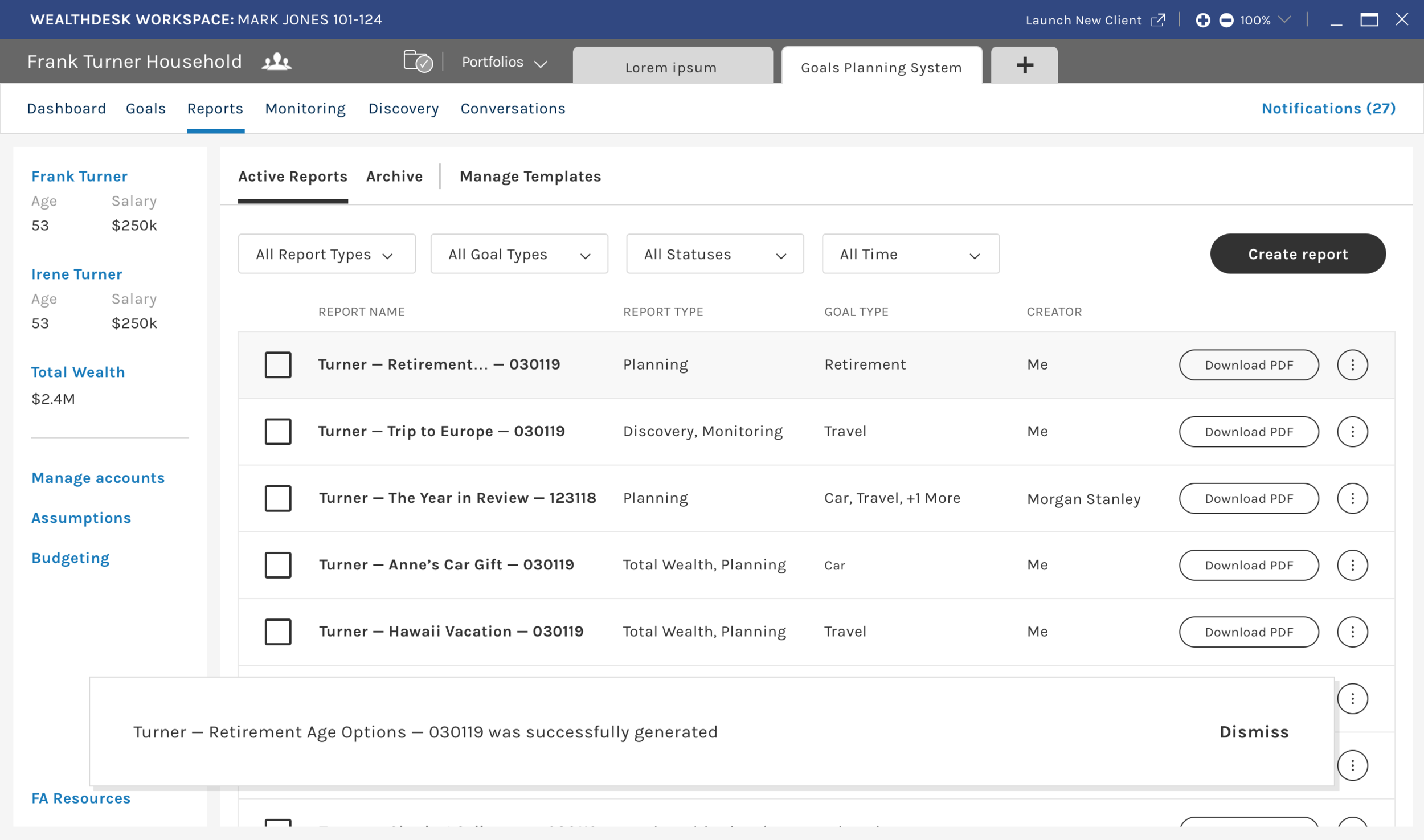Switch to the Archive tab
Image resolution: width=1424 pixels, height=840 pixels.
(394, 177)
